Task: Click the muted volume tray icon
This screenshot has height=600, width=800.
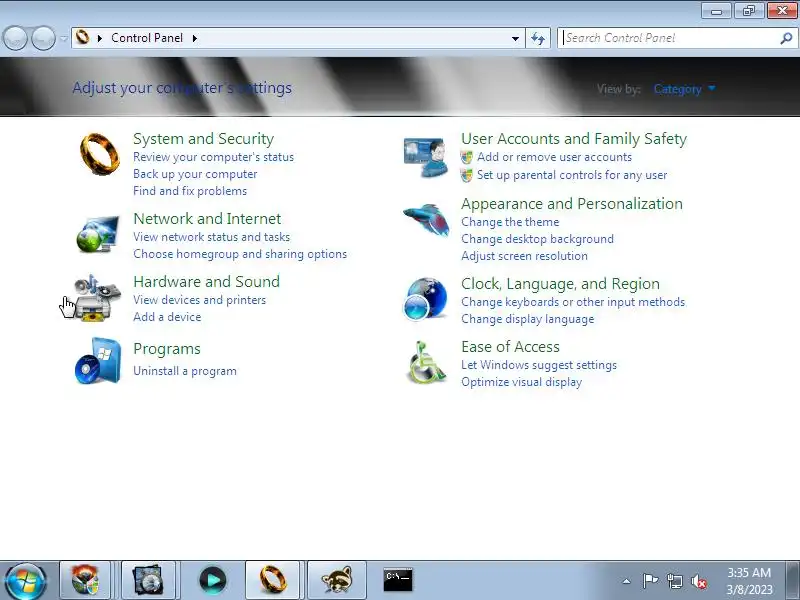Action: tap(698, 581)
